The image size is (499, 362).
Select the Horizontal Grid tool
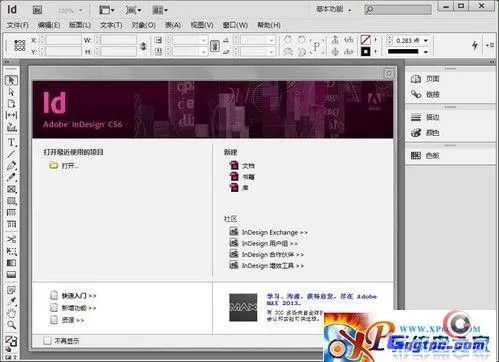coord(11,212)
